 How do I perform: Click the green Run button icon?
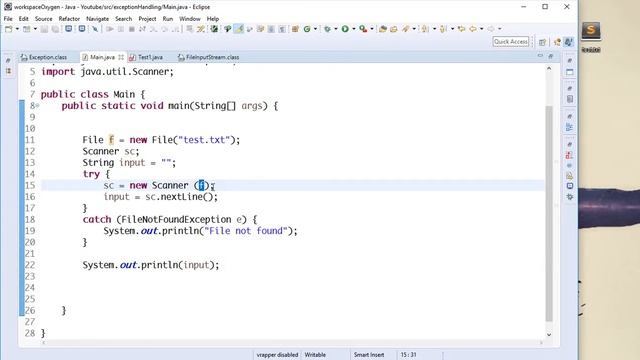[345, 29]
